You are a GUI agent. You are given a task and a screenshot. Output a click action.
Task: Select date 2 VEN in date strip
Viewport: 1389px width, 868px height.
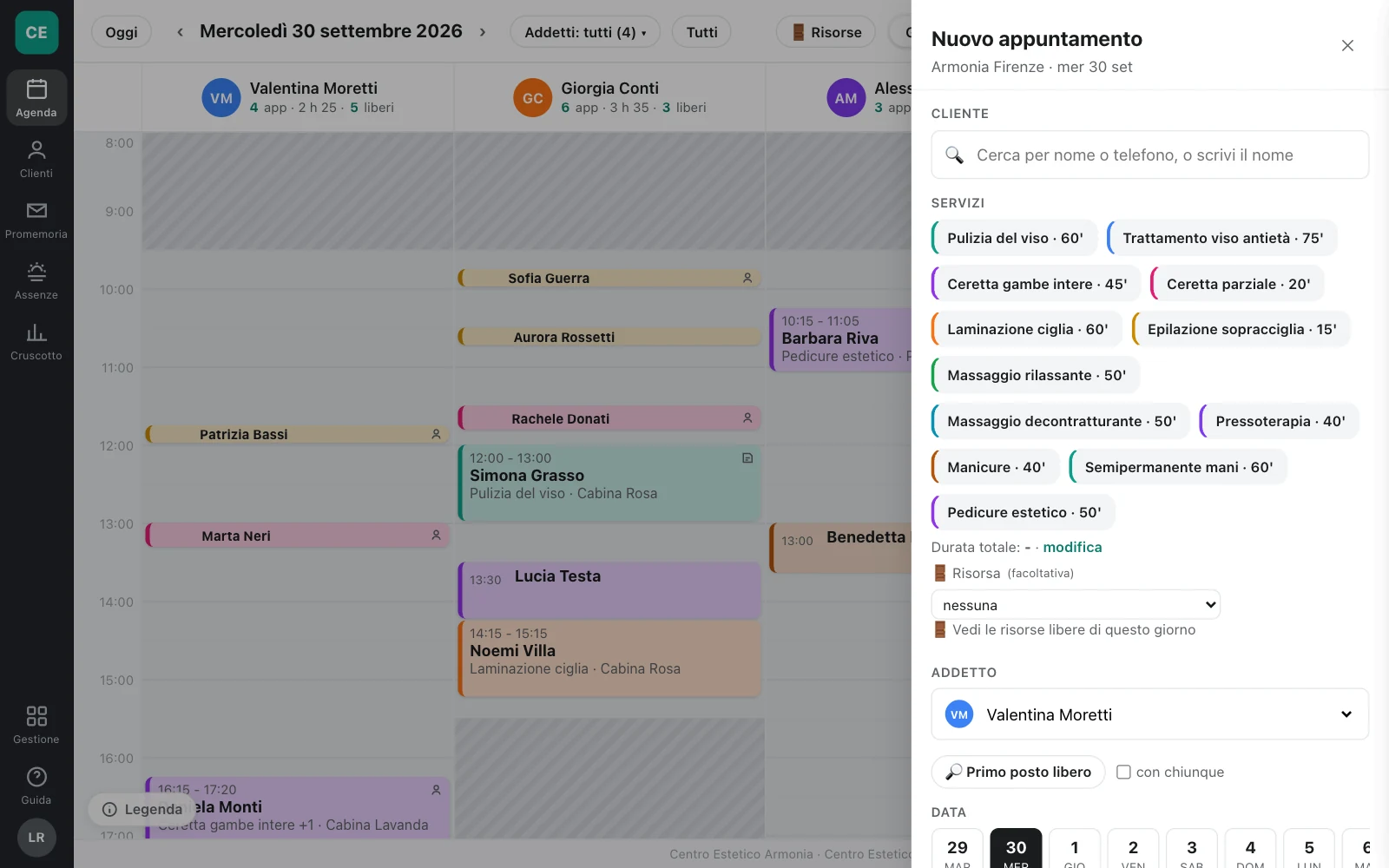tap(1133, 850)
